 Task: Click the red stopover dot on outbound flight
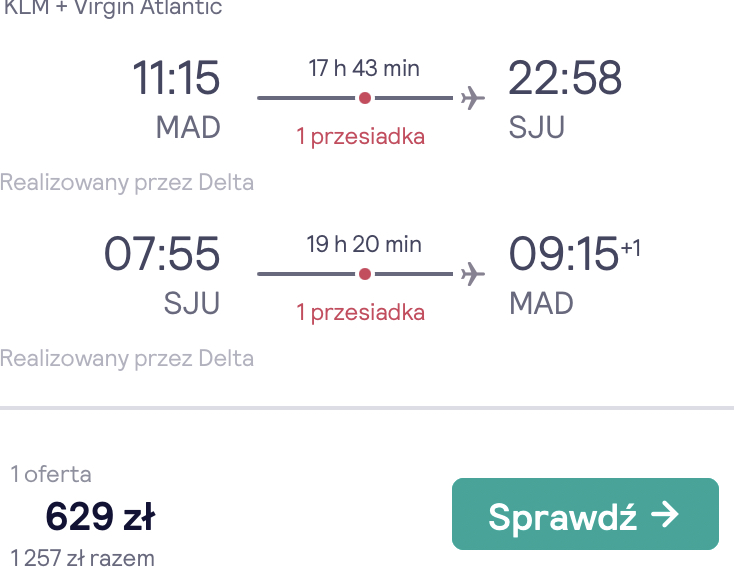tap(365, 98)
